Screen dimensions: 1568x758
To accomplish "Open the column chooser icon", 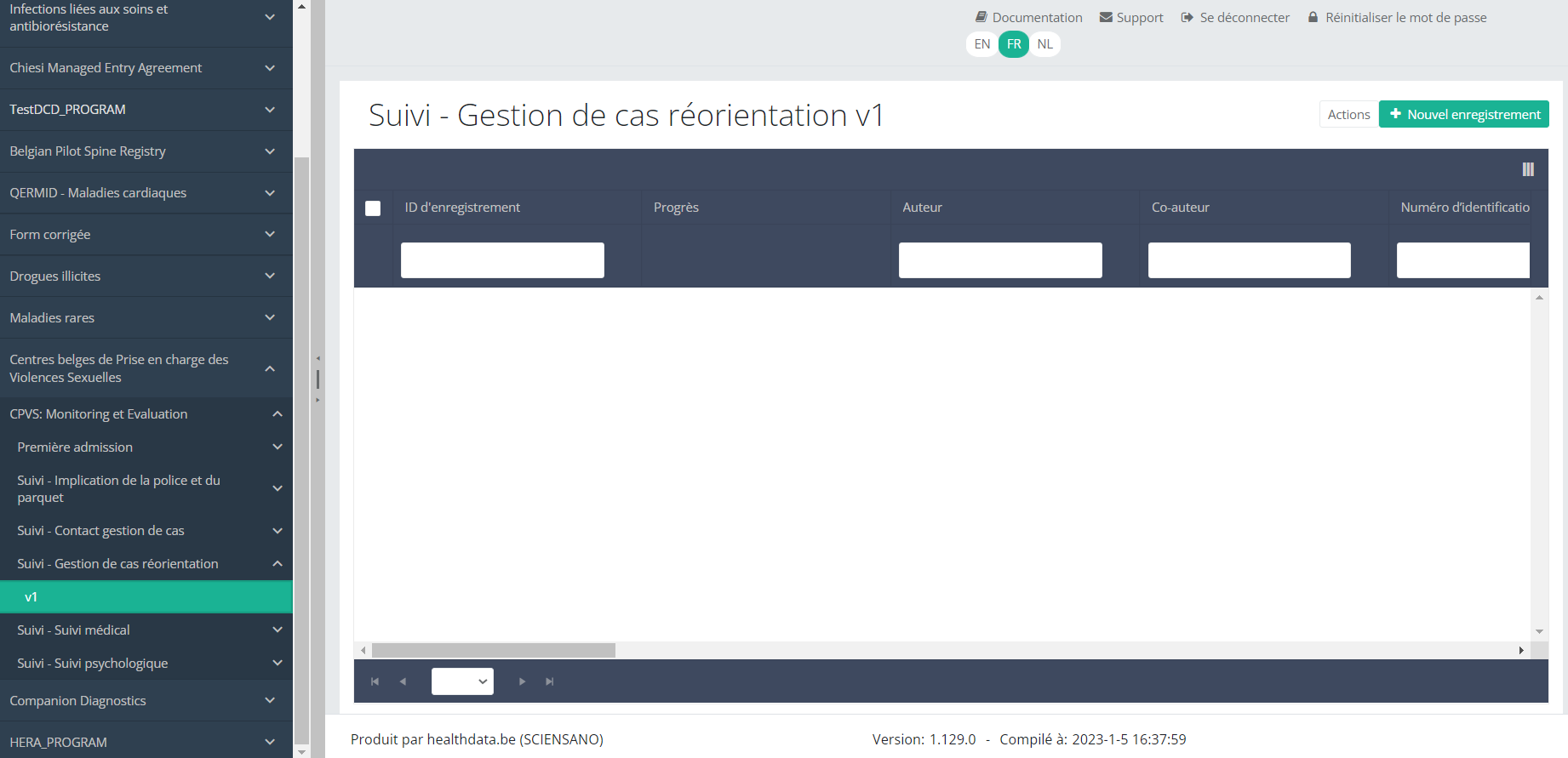I will [1528, 169].
